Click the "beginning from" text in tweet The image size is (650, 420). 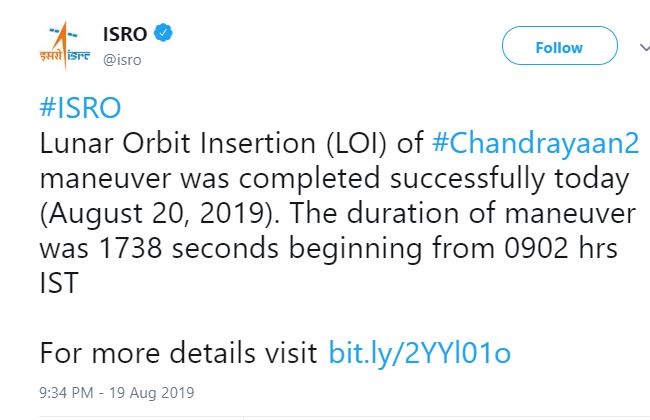(x=391, y=249)
